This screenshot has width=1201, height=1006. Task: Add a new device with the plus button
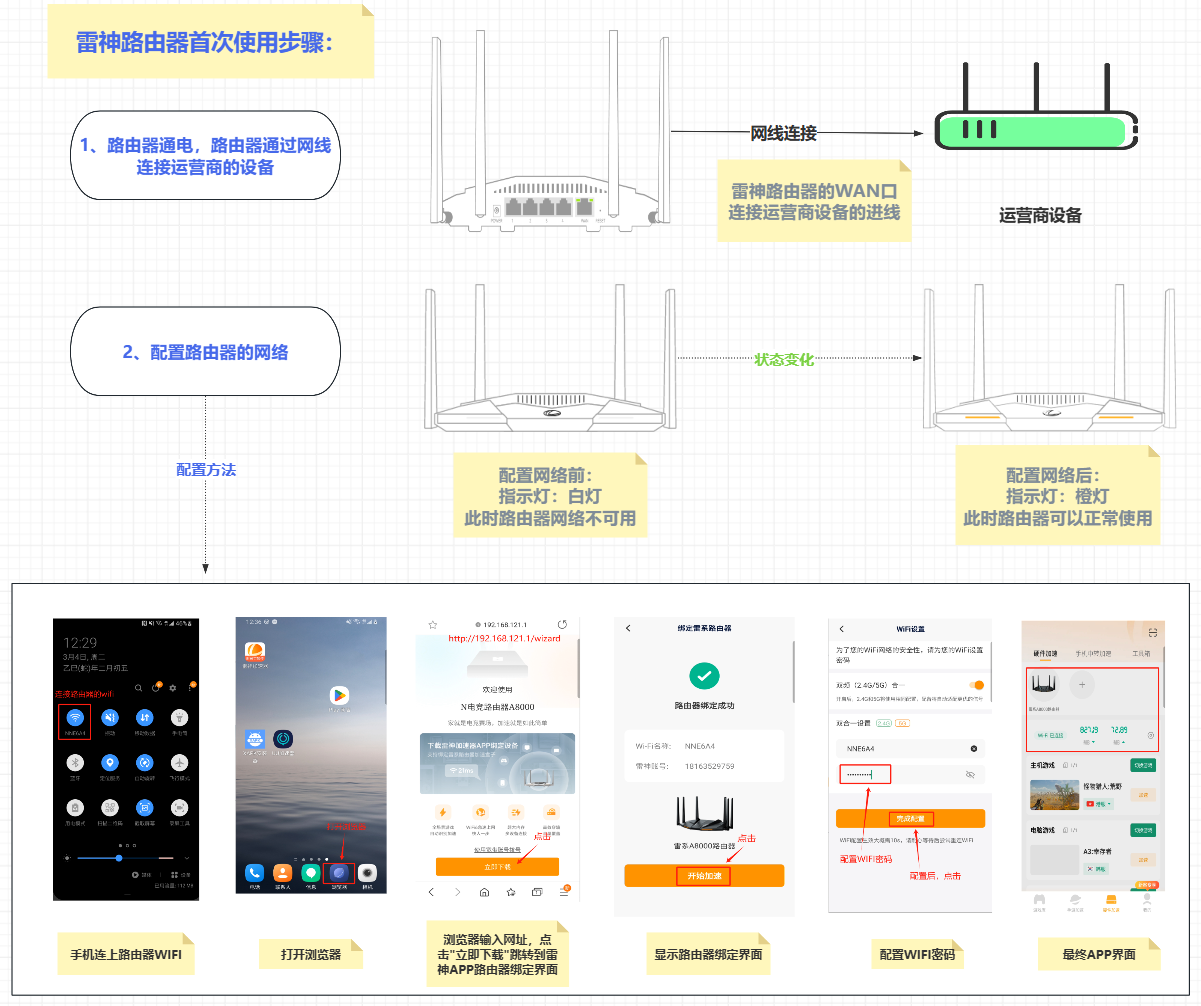coord(1081,685)
